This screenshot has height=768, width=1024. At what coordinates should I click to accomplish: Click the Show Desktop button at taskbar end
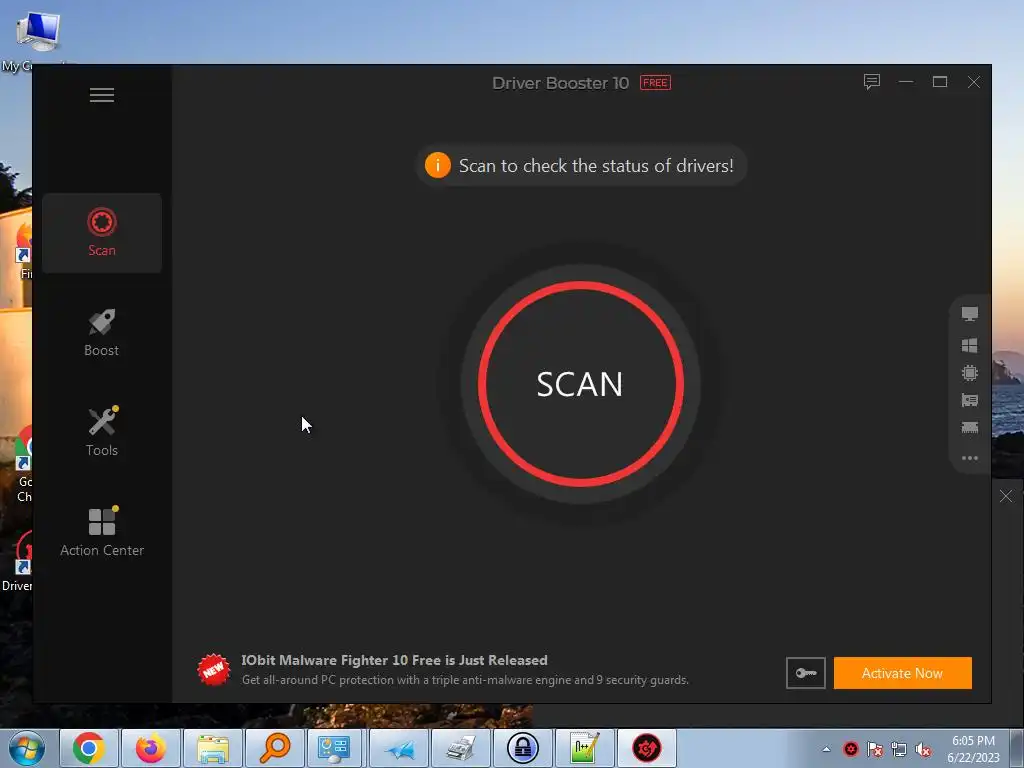[x=1017, y=748]
